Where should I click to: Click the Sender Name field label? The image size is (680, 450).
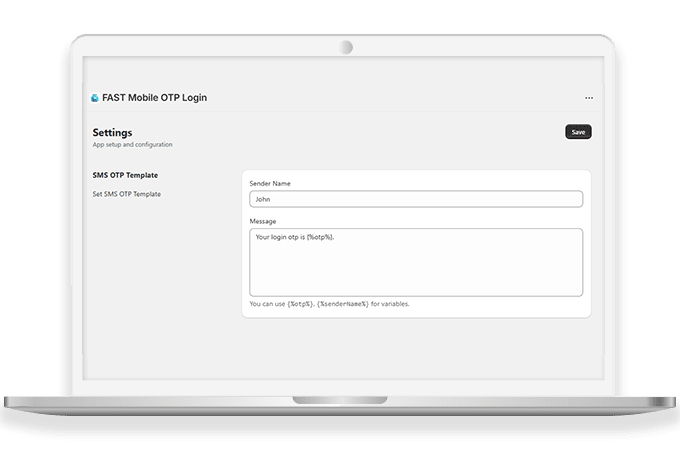pos(273,183)
